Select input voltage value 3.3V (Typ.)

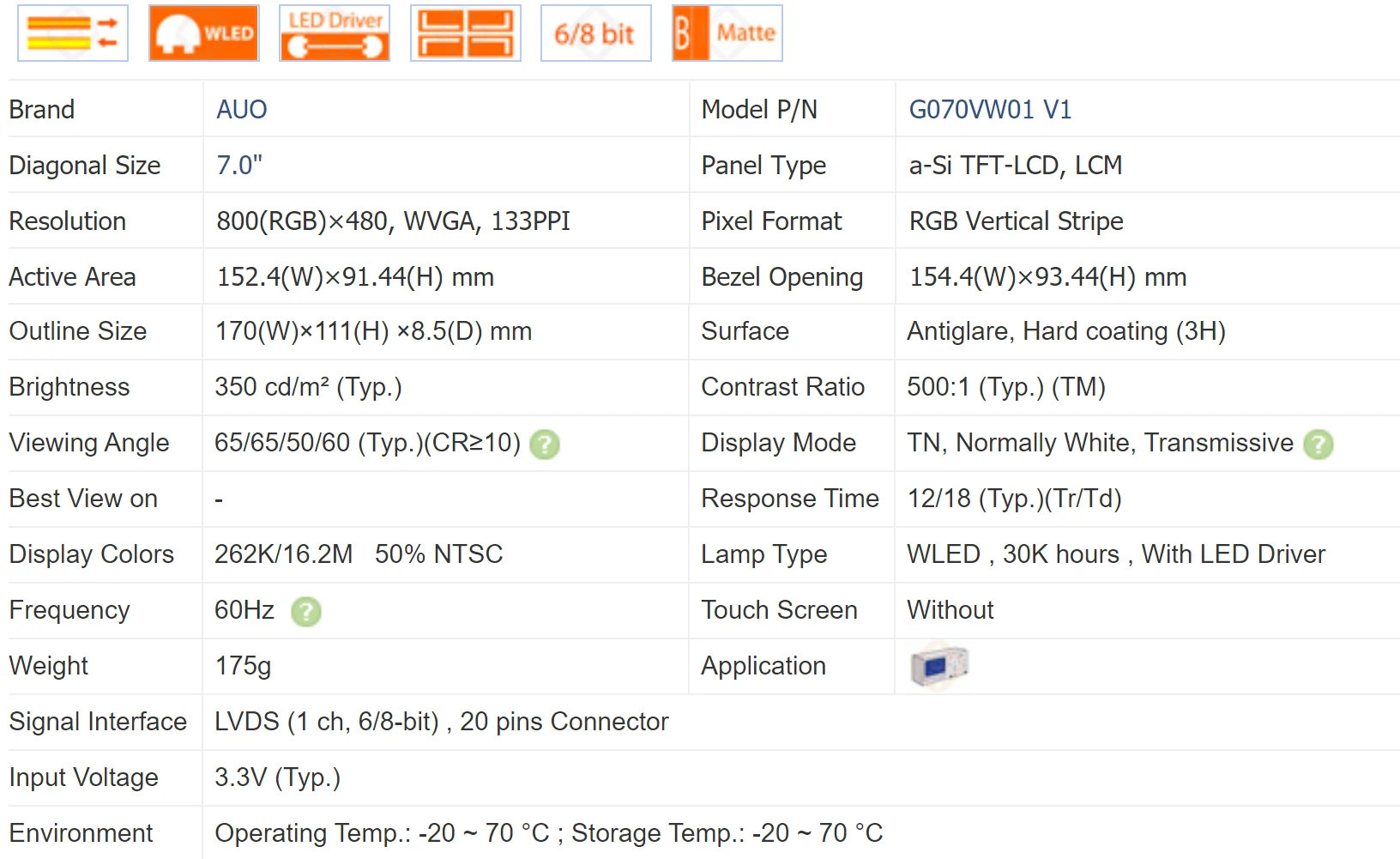click(277, 777)
